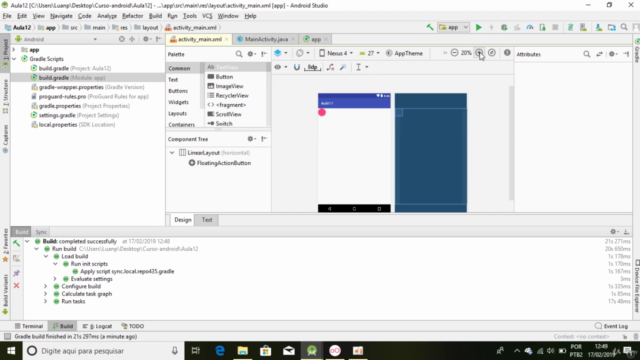Click toggle tasks view hammer icon in Build panel
Image resolution: width=640 pixels, height=360 pixels.
coord(16,243)
